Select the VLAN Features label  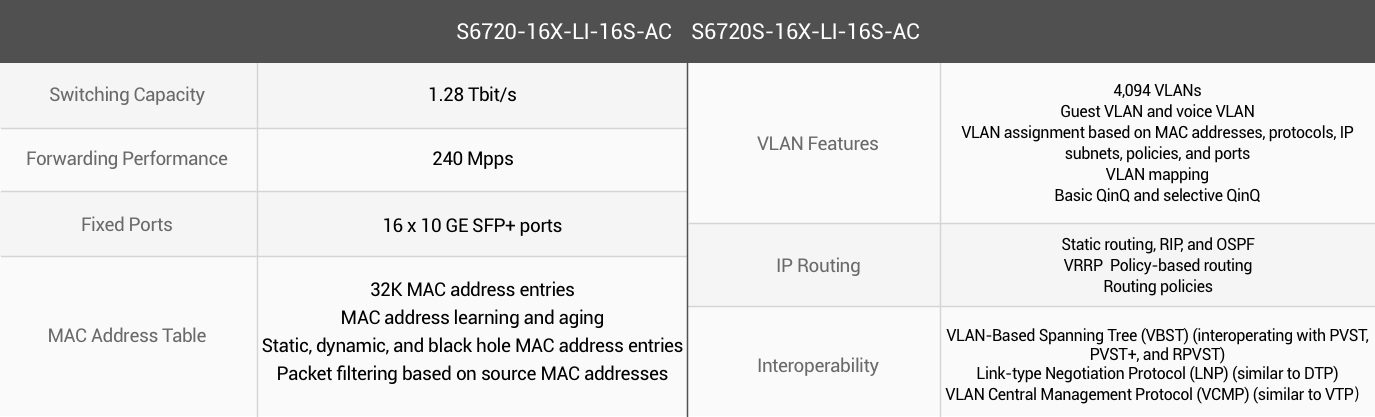tap(818, 144)
